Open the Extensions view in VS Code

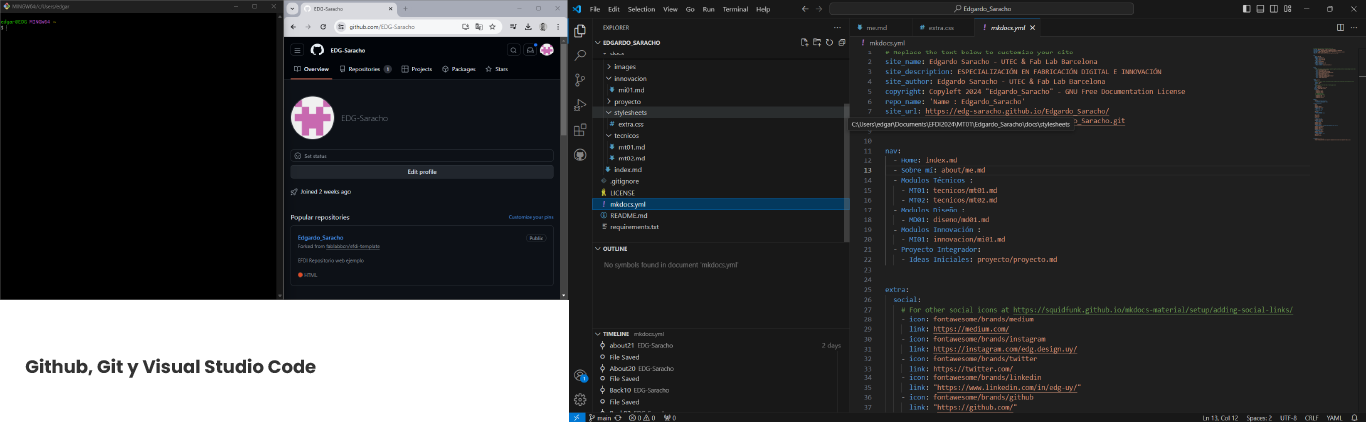tap(580, 130)
